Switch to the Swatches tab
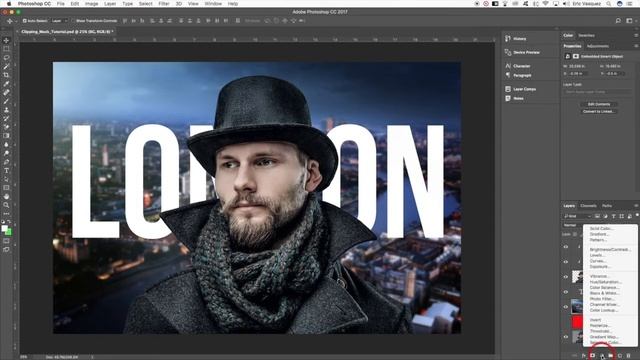The width and height of the screenshot is (640, 360). pos(587,36)
